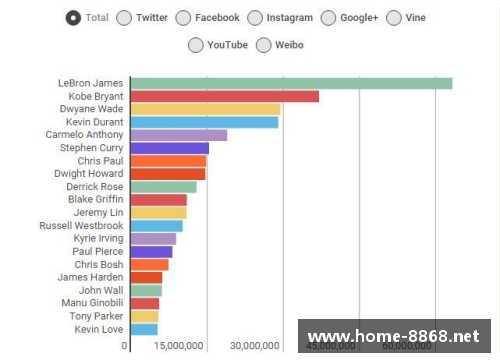Screen dimensions: 500x362
Task: Click Stephen Curry violet bar
Action: (170, 148)
